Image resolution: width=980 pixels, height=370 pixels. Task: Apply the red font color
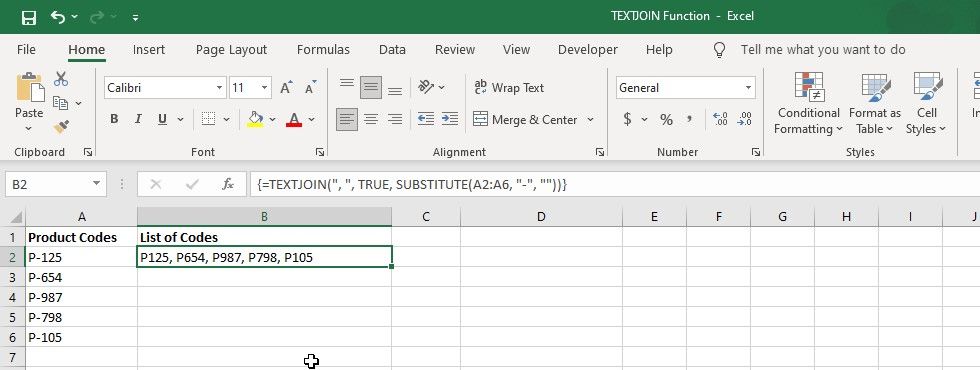click(294, 119)
